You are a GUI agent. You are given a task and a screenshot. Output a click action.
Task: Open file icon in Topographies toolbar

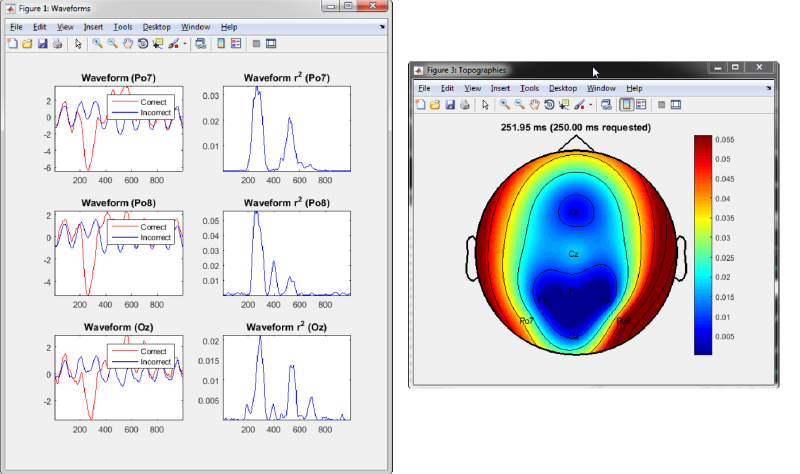click(x=435, y=105)
